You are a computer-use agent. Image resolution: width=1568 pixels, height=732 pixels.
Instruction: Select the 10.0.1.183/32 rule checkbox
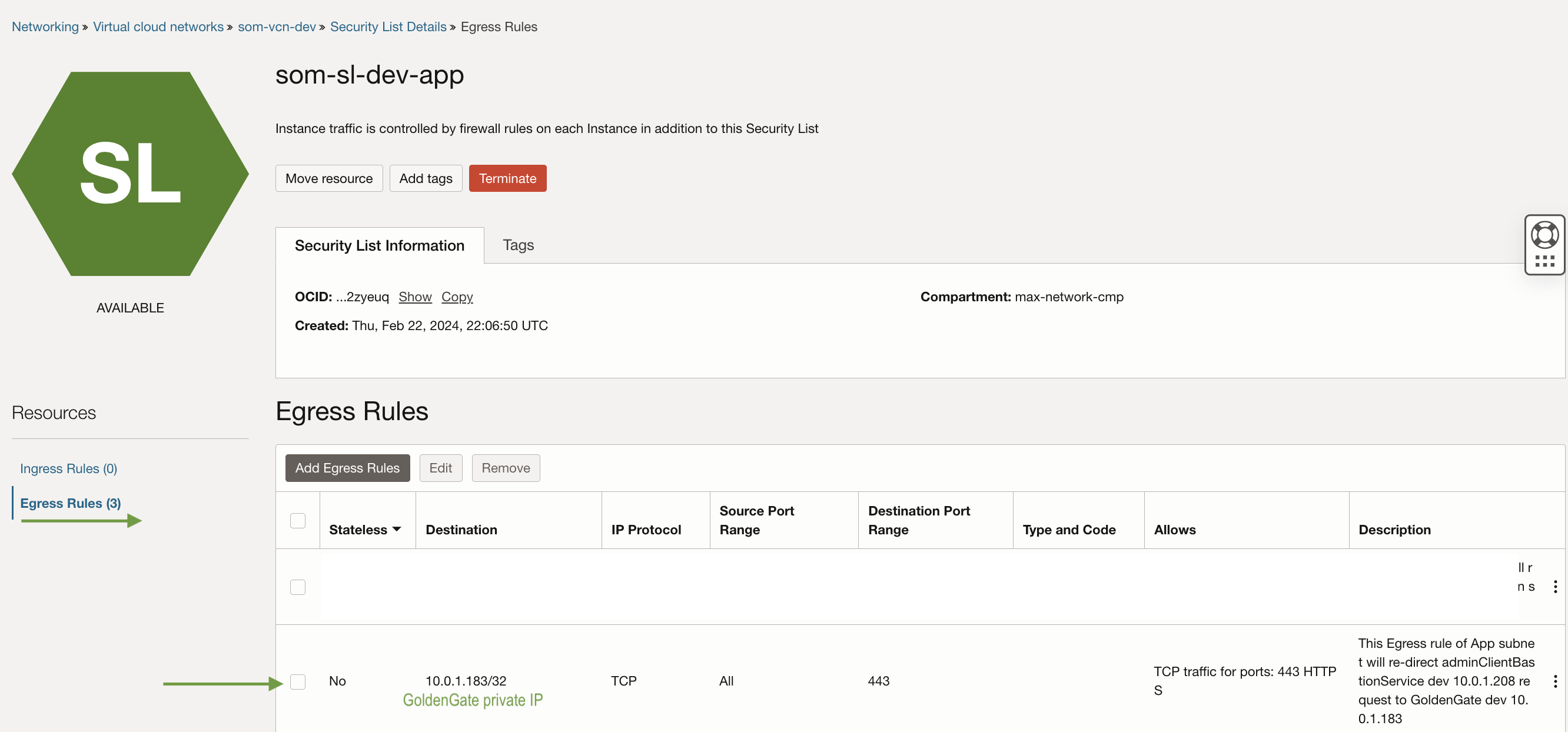(298, 681)
